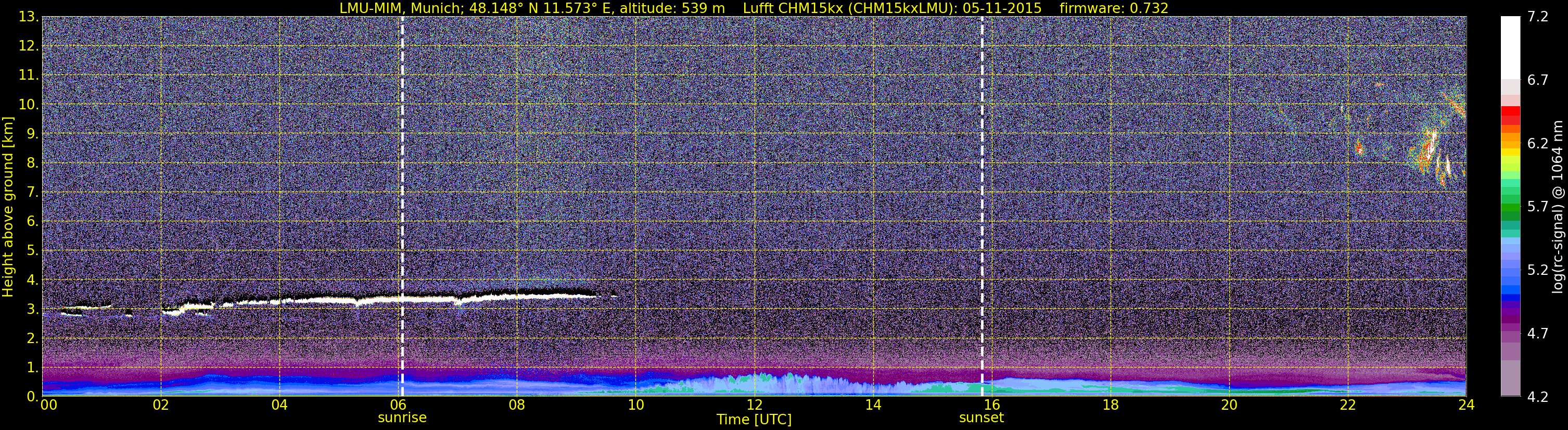
Task: Click height axis tick '10.'
Action: (29, 104)
